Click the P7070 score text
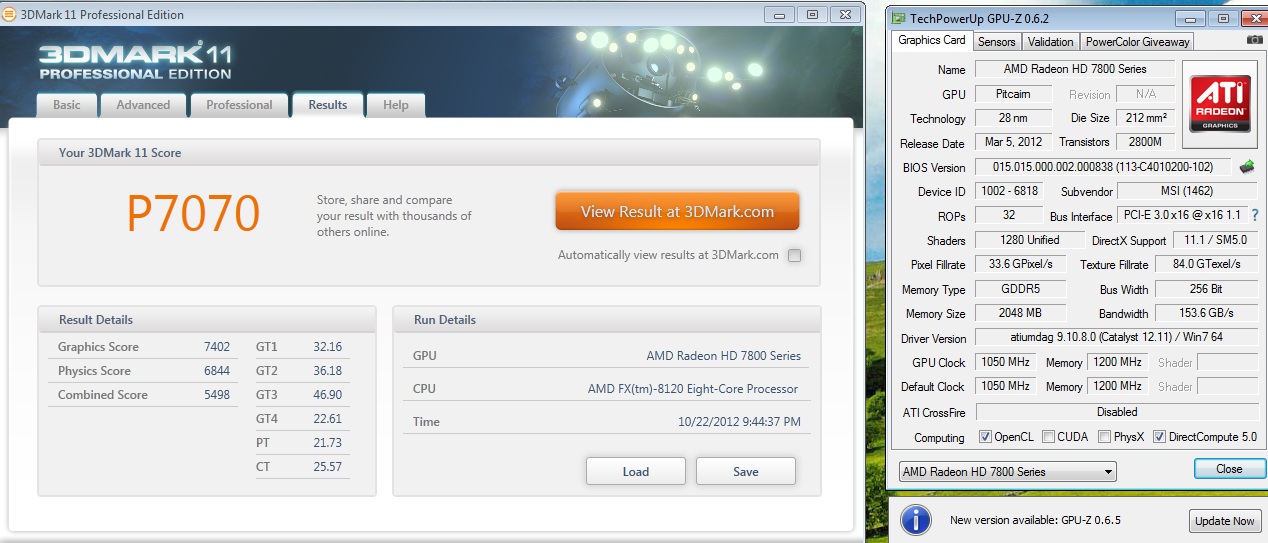The height and width of the screenshot is (543, 1268). (x=193, y=212)
